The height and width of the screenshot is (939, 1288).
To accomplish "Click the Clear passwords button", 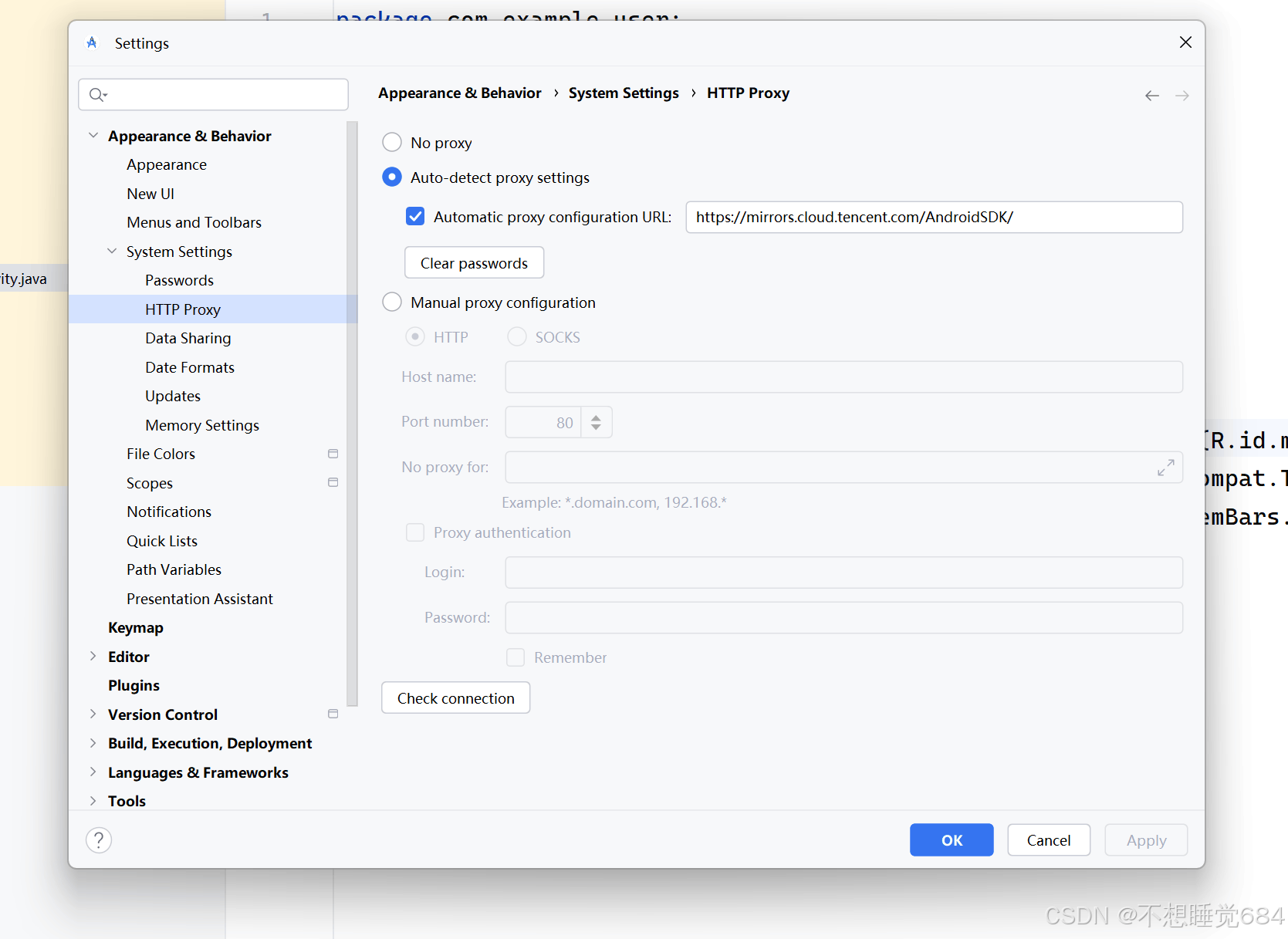I will pos(474,263).
